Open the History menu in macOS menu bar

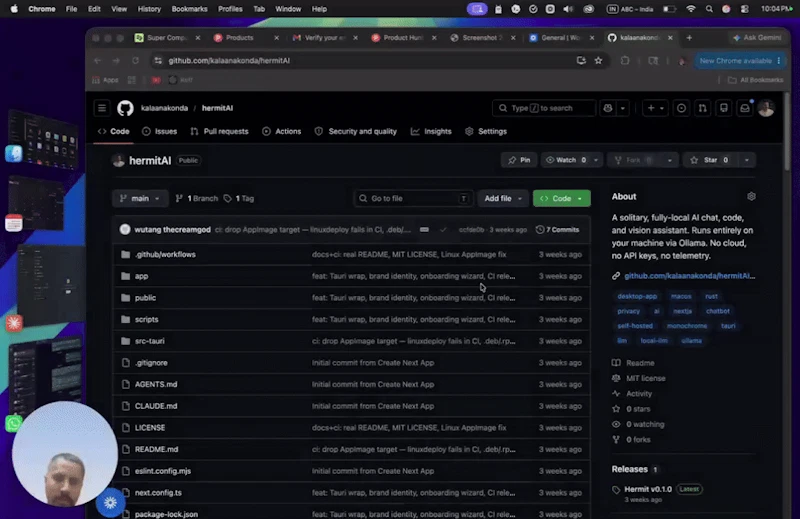click(x=149, y=9)
